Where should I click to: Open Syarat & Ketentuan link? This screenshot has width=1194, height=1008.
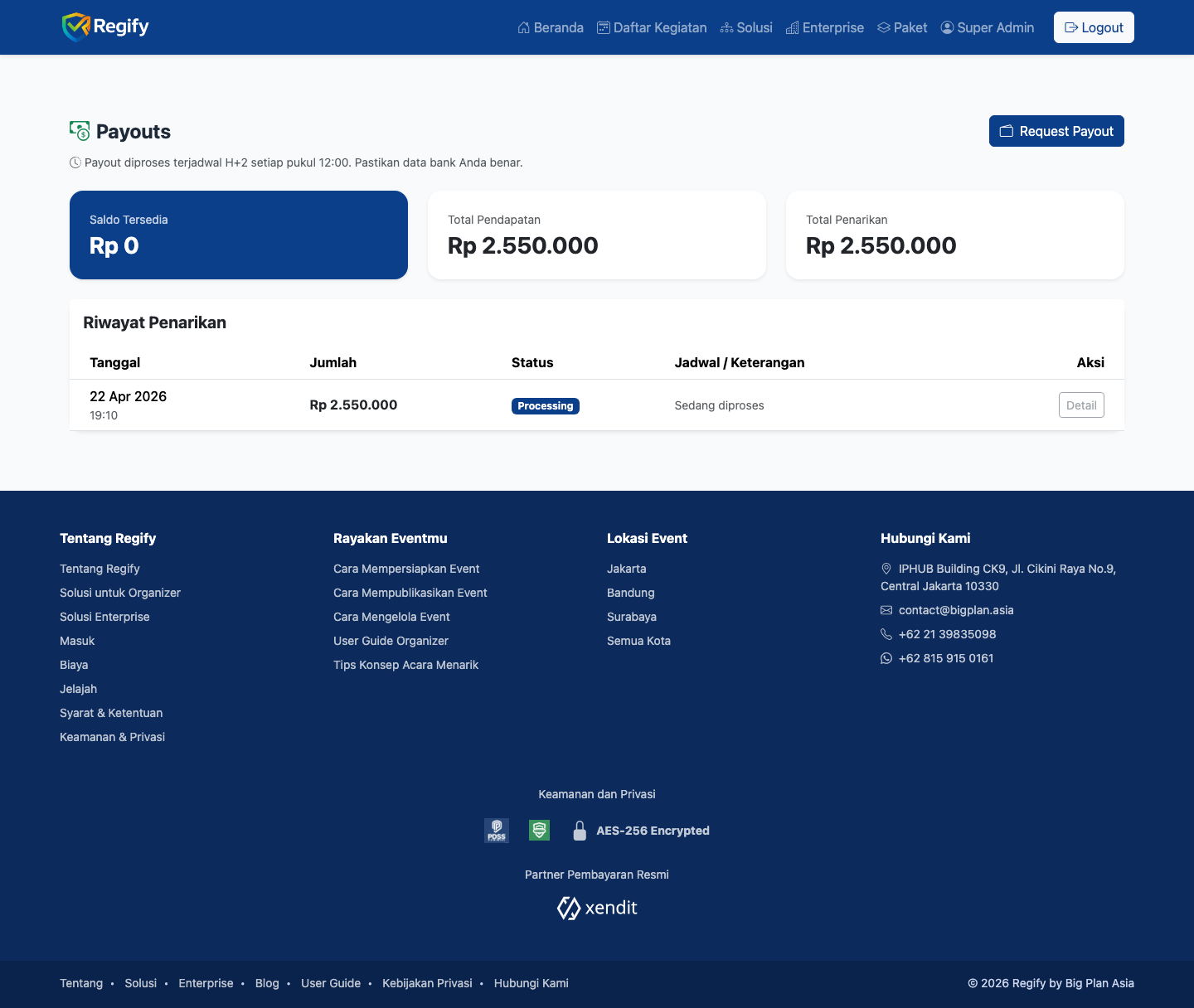pyautogui.click(x=111, y=713)
